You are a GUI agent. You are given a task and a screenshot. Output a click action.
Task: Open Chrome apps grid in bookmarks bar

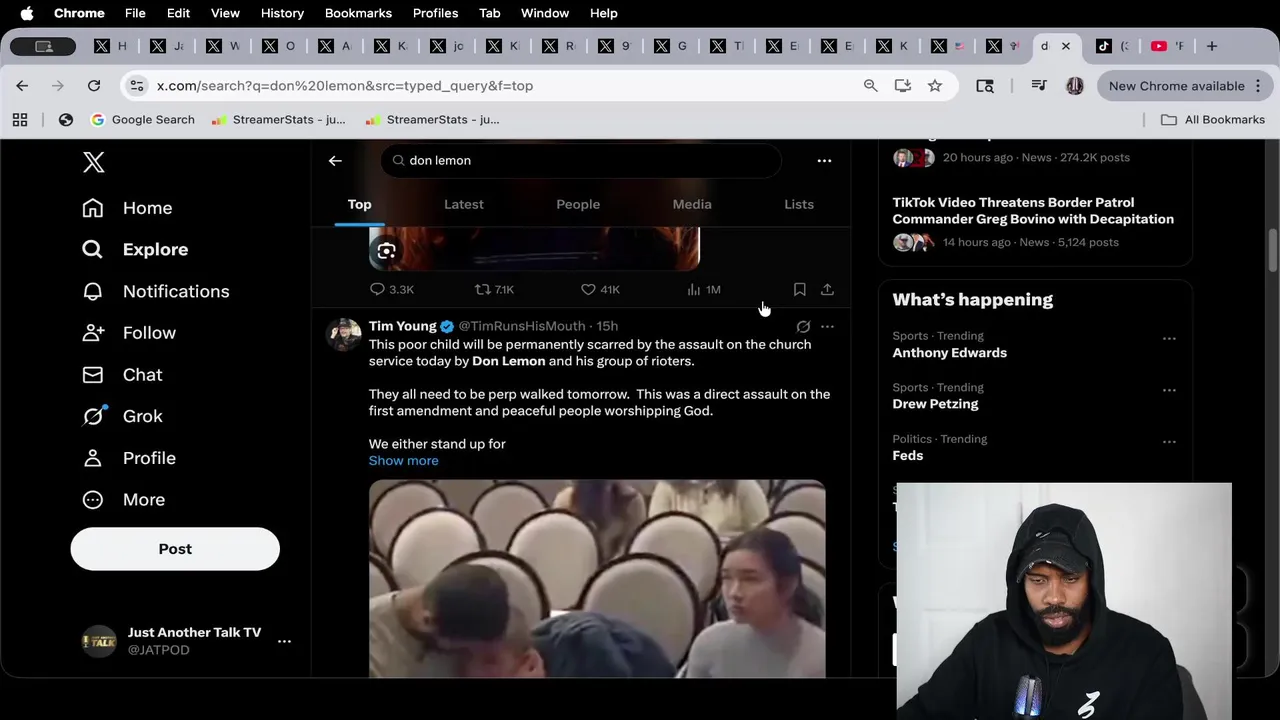tap(20, 120)
